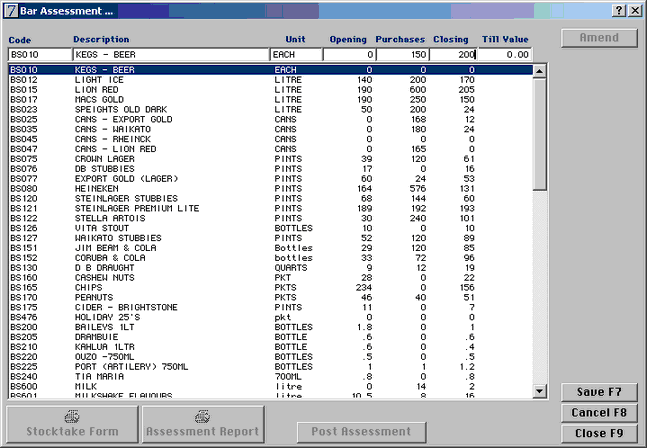Select the CASHEW NUTS row
The width and height of the screenshot is (647, 448).
coord(271,278)
